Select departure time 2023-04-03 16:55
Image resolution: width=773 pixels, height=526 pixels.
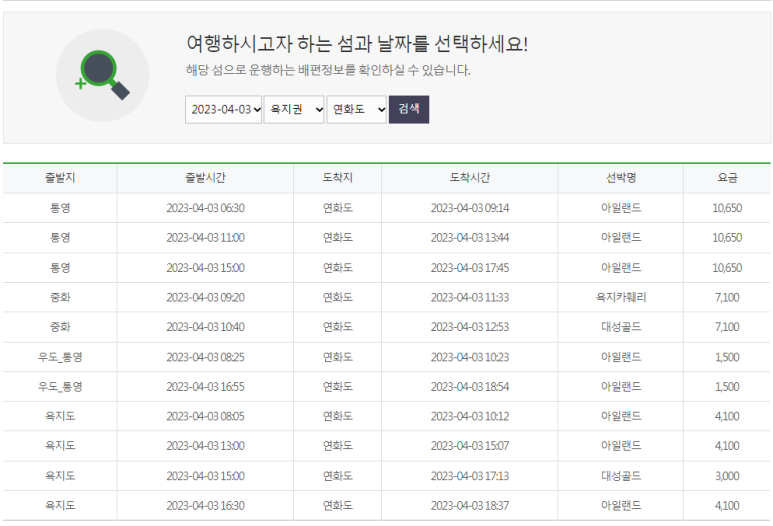(205, 386)
